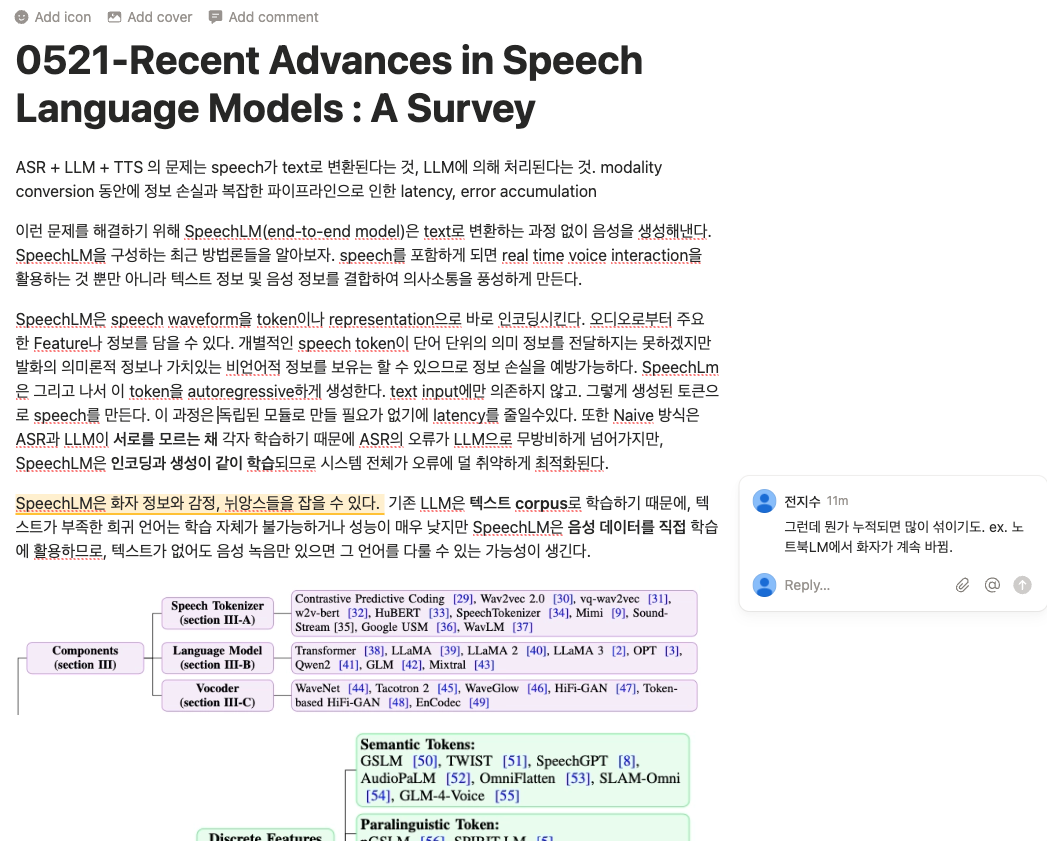Click the 'Components (section III)' diagram box
The height and width of the screenshot is (841, 1047).
[85, 658]
